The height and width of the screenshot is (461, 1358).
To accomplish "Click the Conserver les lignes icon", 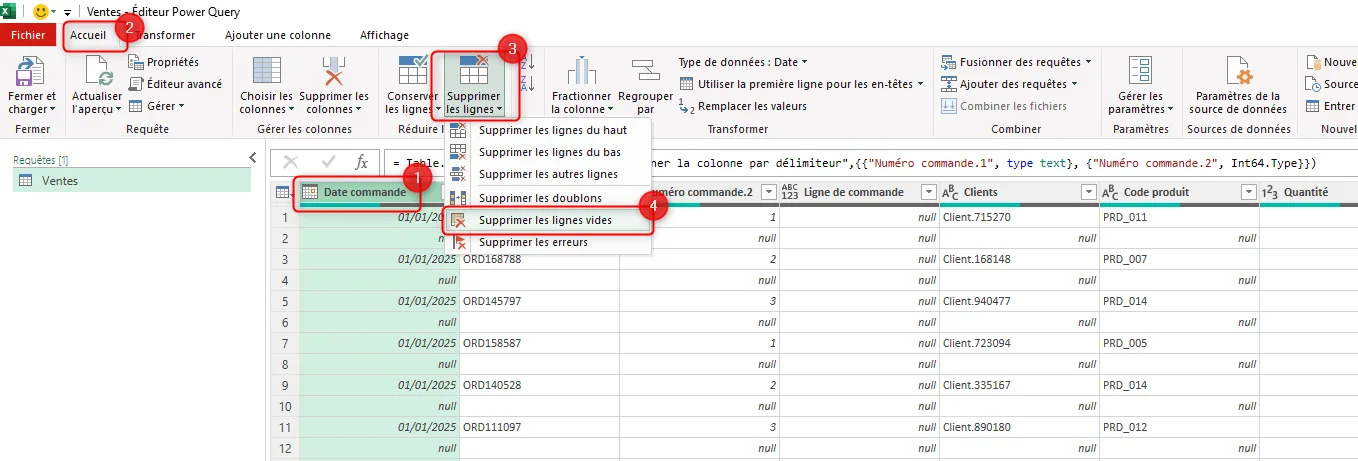I will click(413, 70).
